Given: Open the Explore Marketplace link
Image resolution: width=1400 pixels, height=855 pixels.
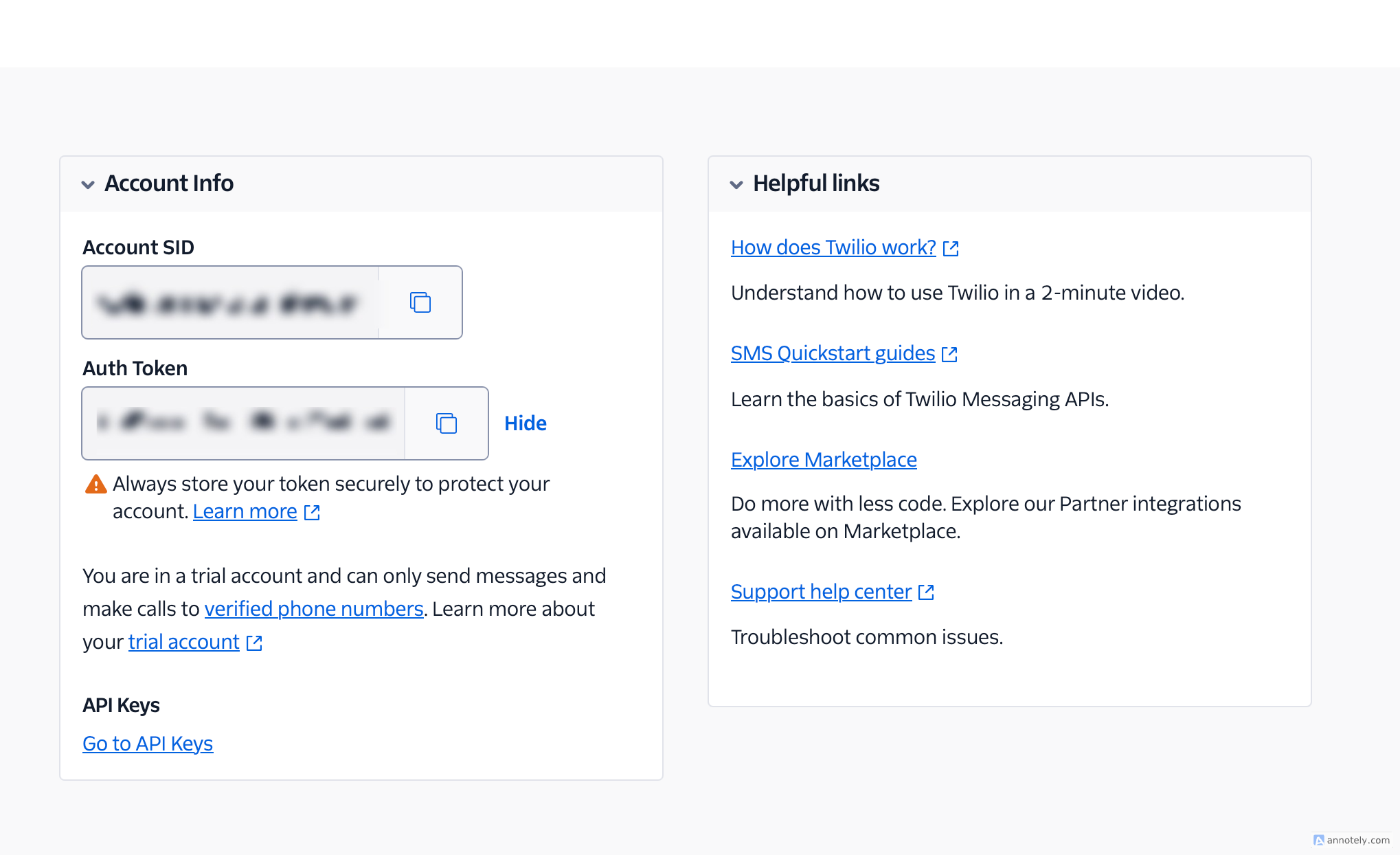Looking at the screenshot, I should pyautogui.click(x=824, y=460).
